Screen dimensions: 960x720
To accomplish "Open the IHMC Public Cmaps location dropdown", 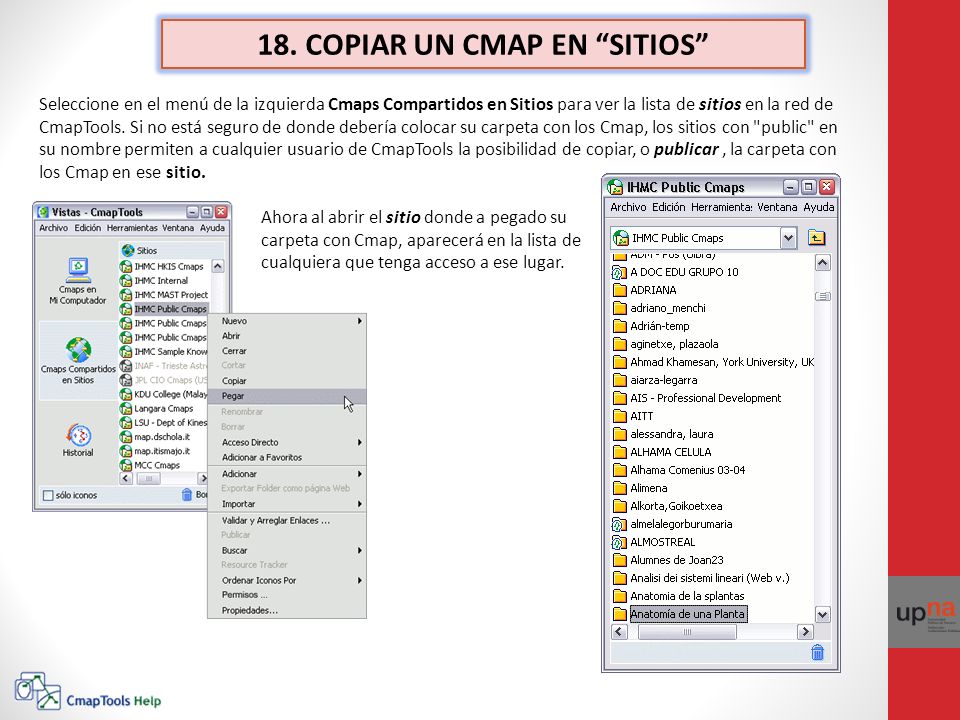I will 788,238.
